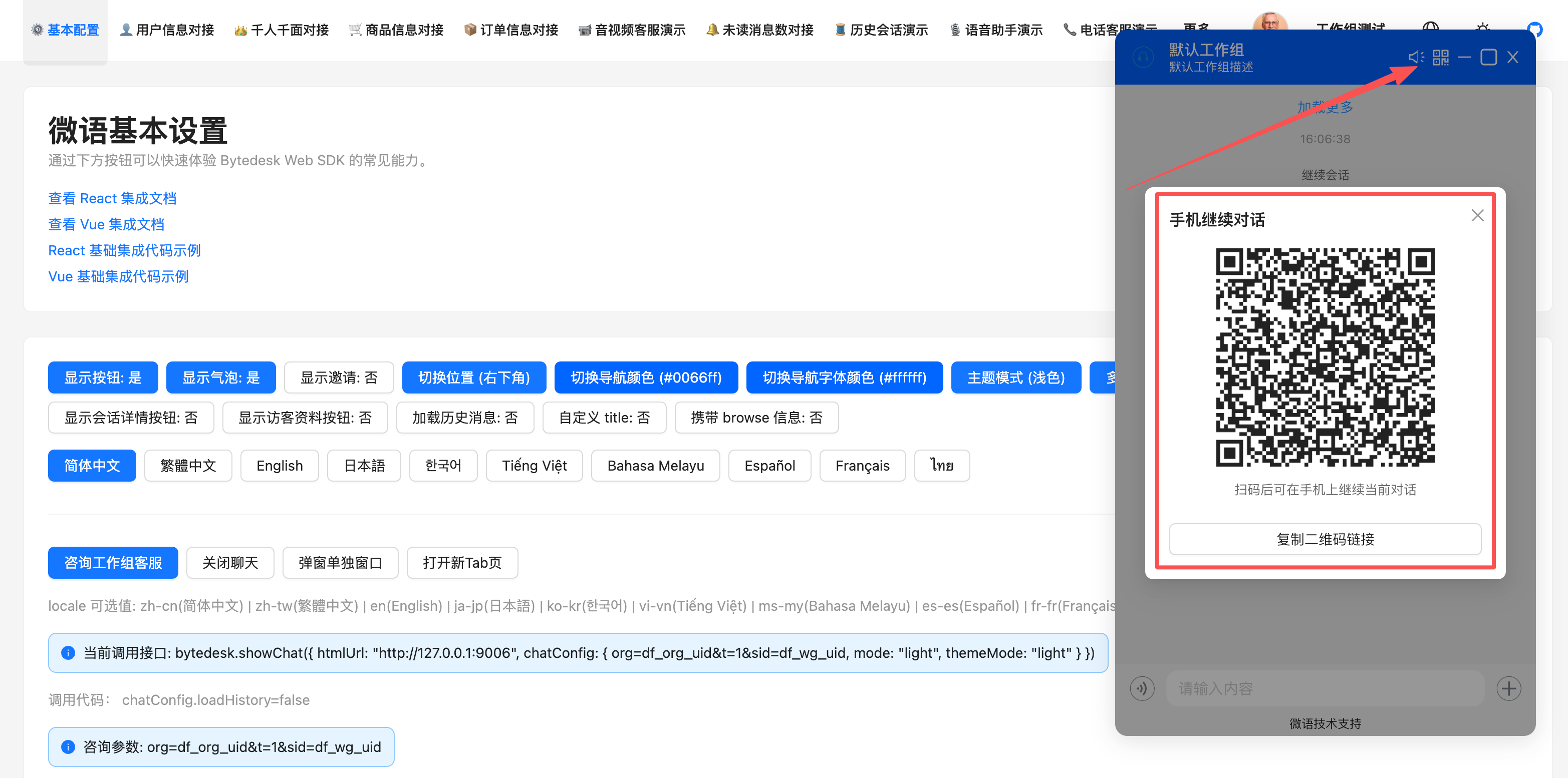Mute chat sound with speaker icon
Image resolution: width=1568 pixels, height=778 pixels.
pyautogui.click(x=1416, y=57)
